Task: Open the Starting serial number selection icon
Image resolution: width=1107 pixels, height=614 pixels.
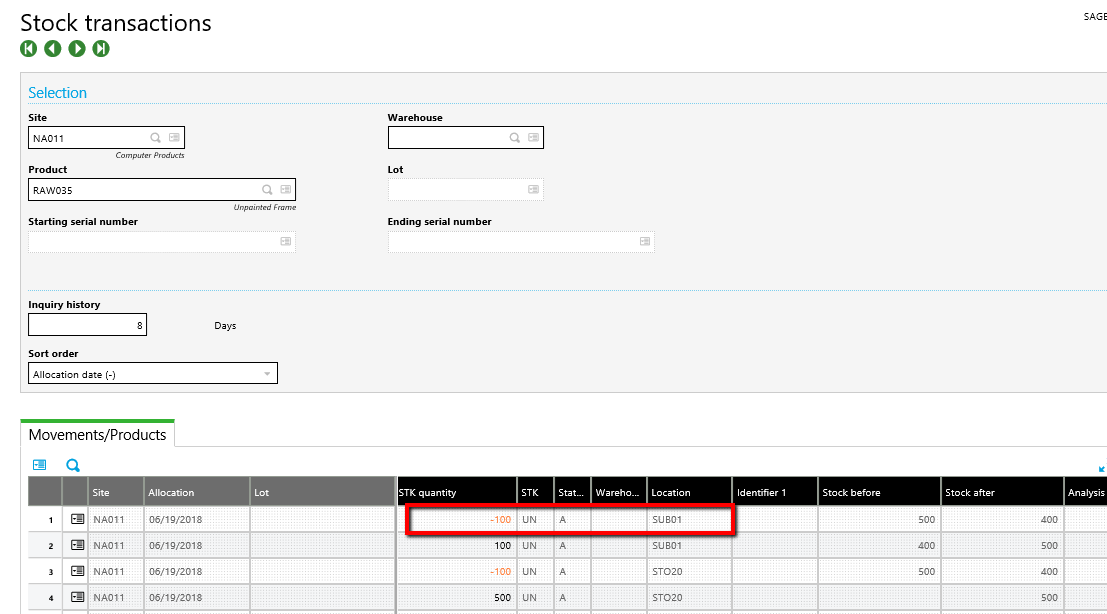Action: [285, 242]
